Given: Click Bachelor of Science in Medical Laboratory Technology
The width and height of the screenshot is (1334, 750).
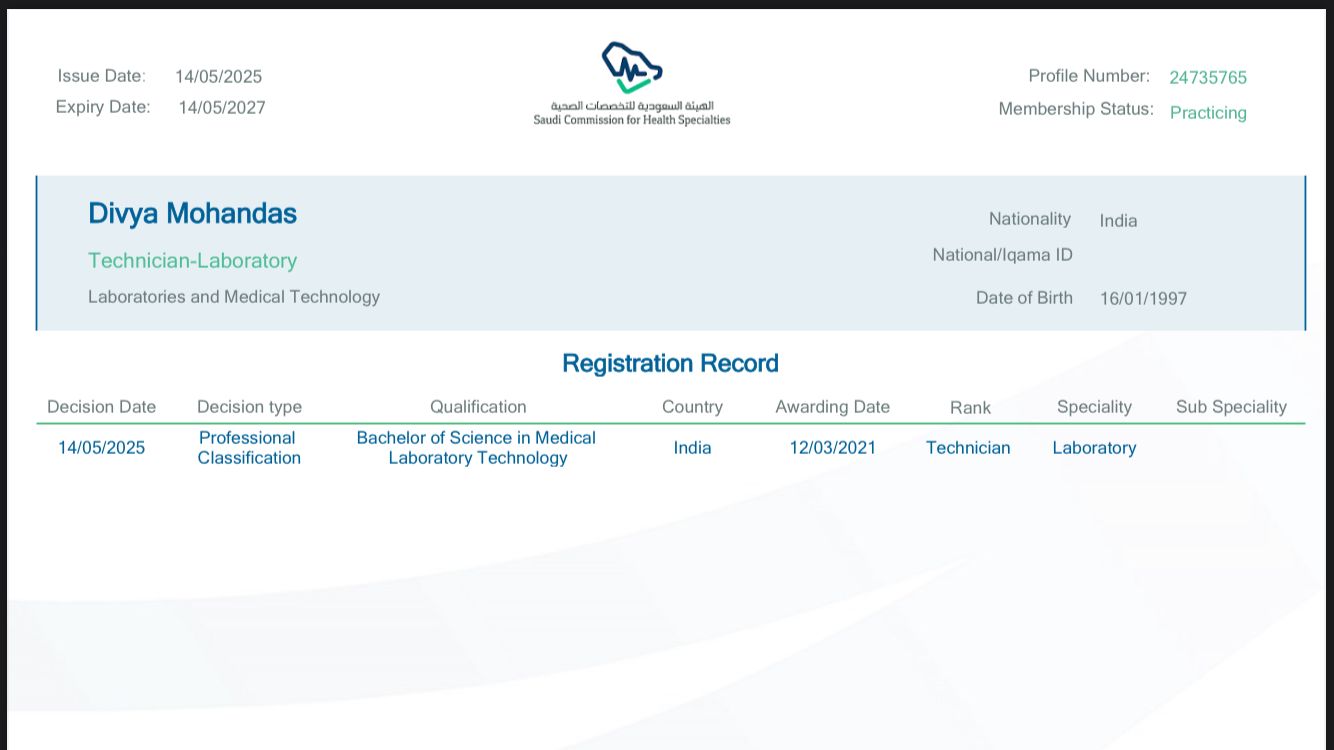Looking at the screenshot, I should (x=476, y=448).
